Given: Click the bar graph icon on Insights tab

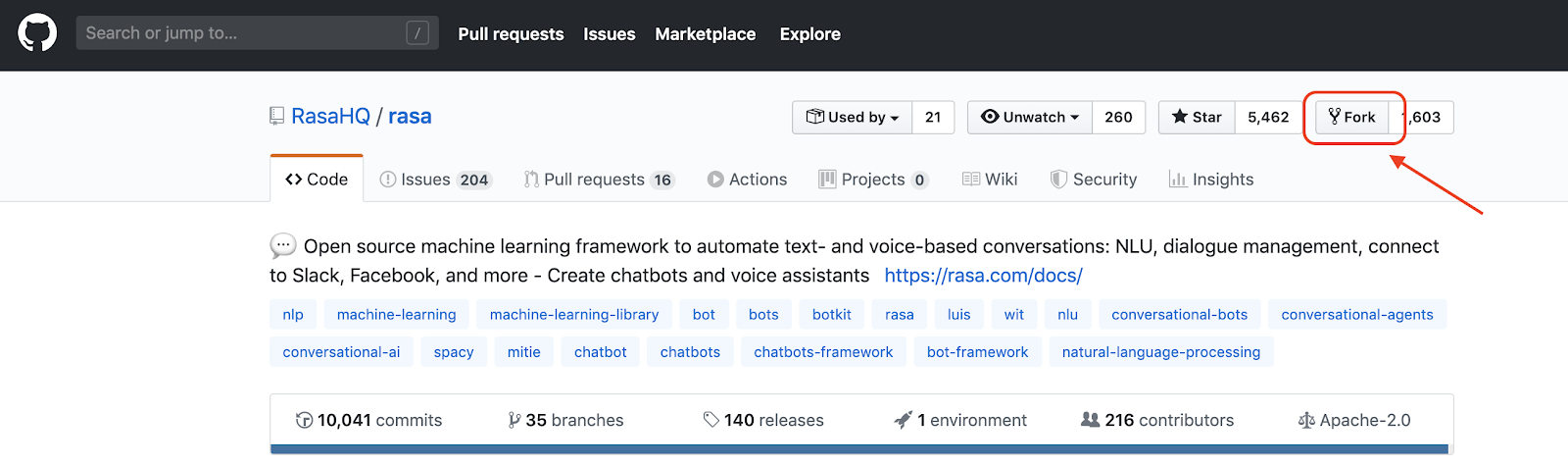Looking at the screenshot, I should (1177, 180).
